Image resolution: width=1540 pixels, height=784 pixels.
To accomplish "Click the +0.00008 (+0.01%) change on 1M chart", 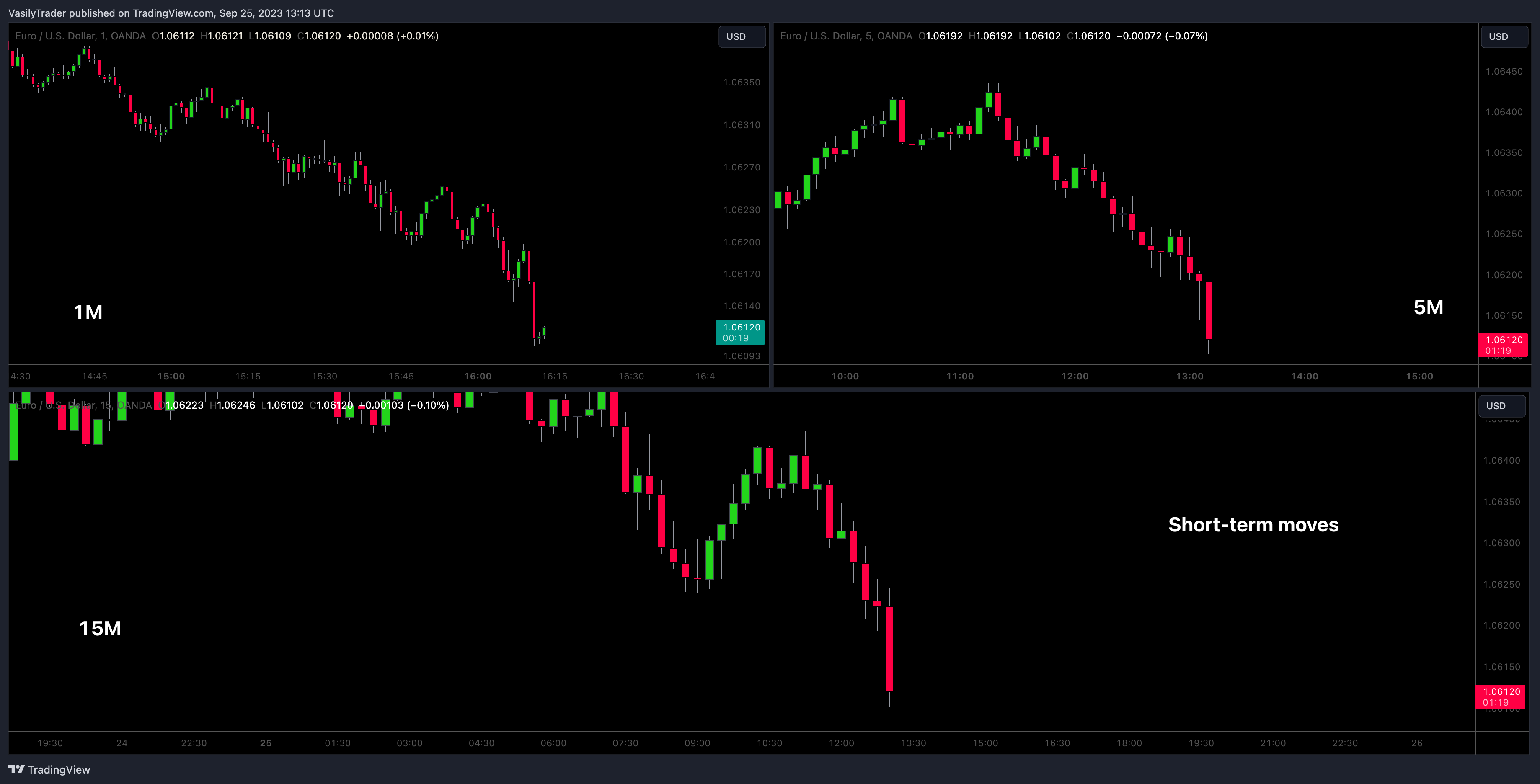I will (x=392, y=36).
